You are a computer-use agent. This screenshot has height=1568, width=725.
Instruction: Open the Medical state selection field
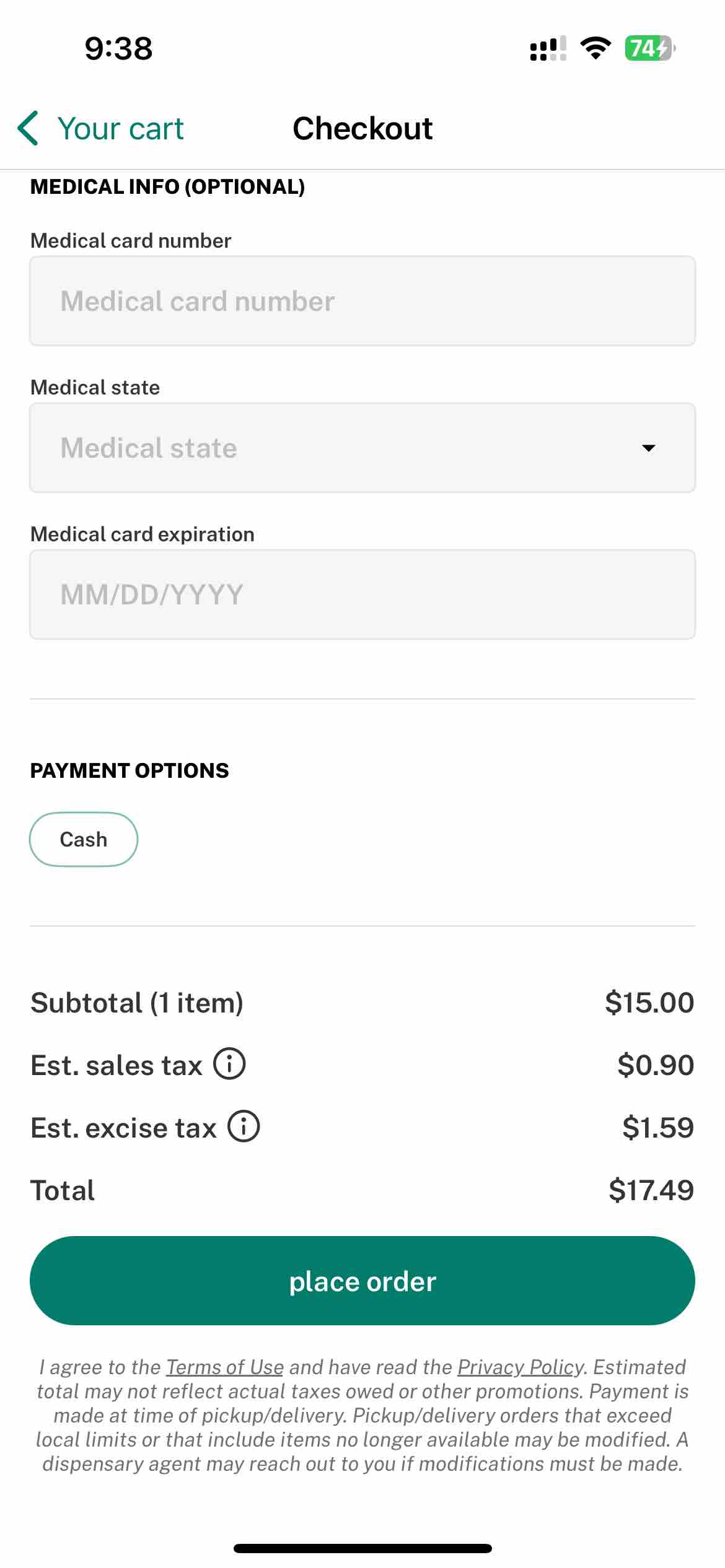[x=362, y=448]
